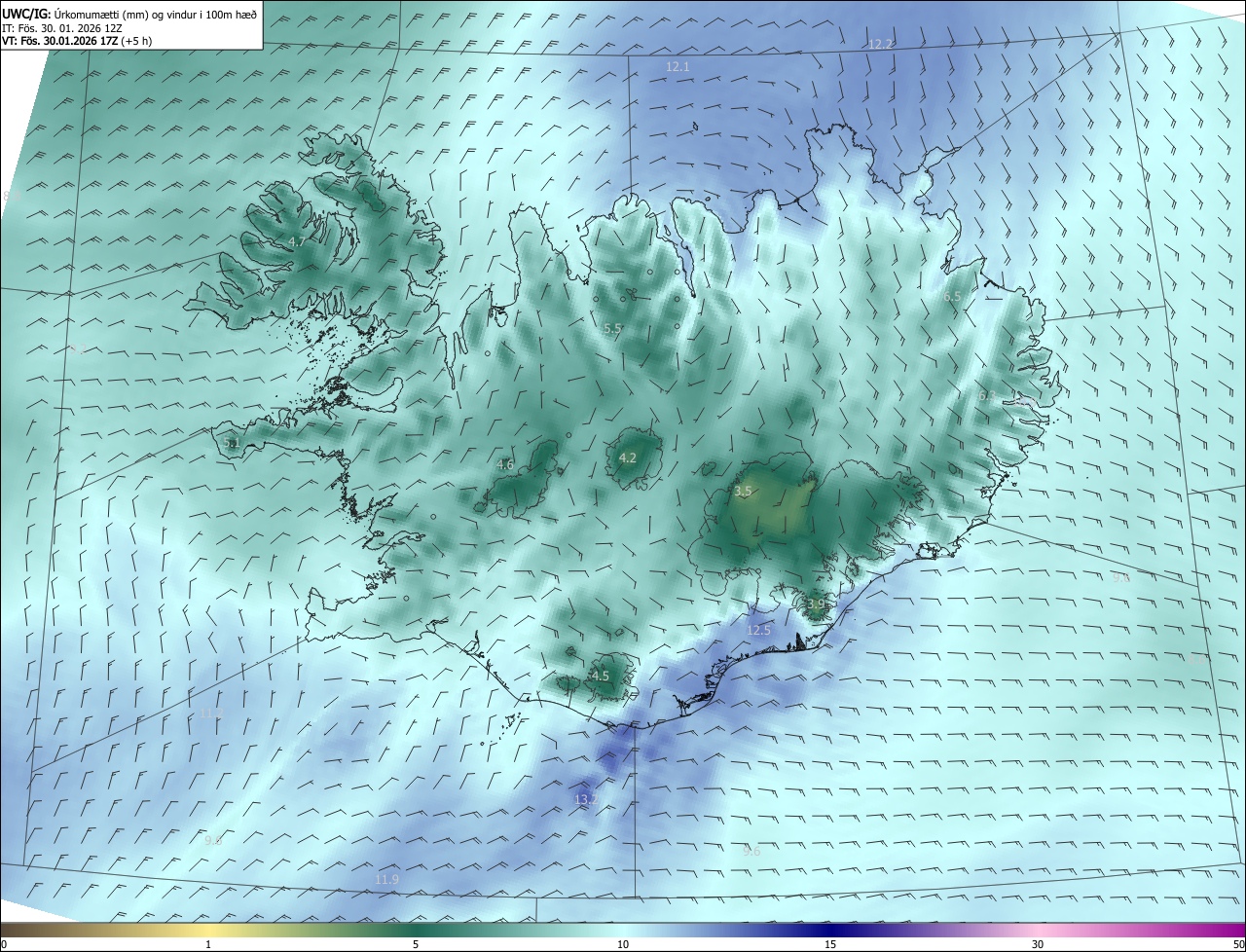Click the 9.6 value over the southern ocean
1246x952 pixels.
click(751, 851)
